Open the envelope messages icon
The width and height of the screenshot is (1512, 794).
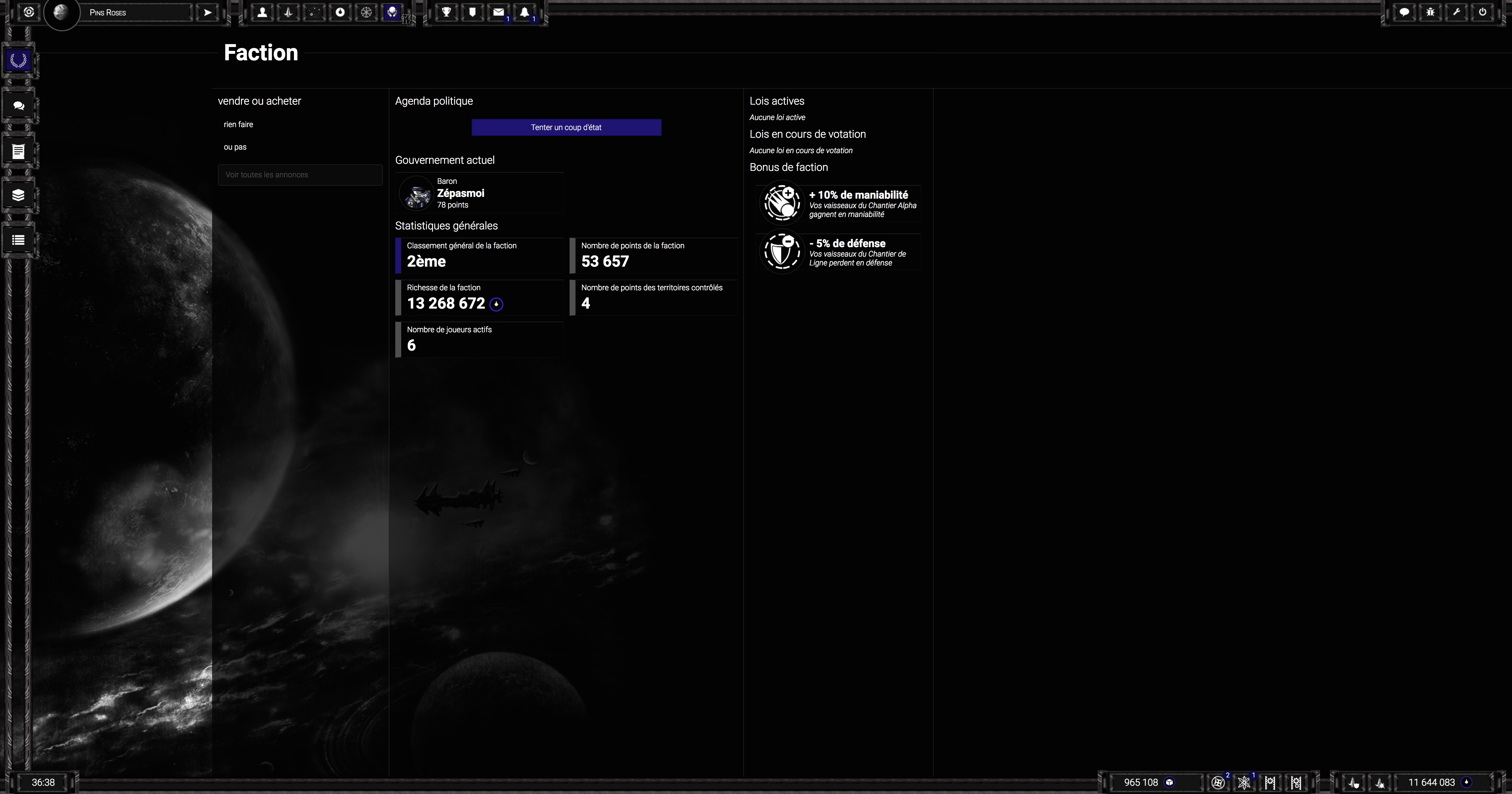(x=498, y=12)
